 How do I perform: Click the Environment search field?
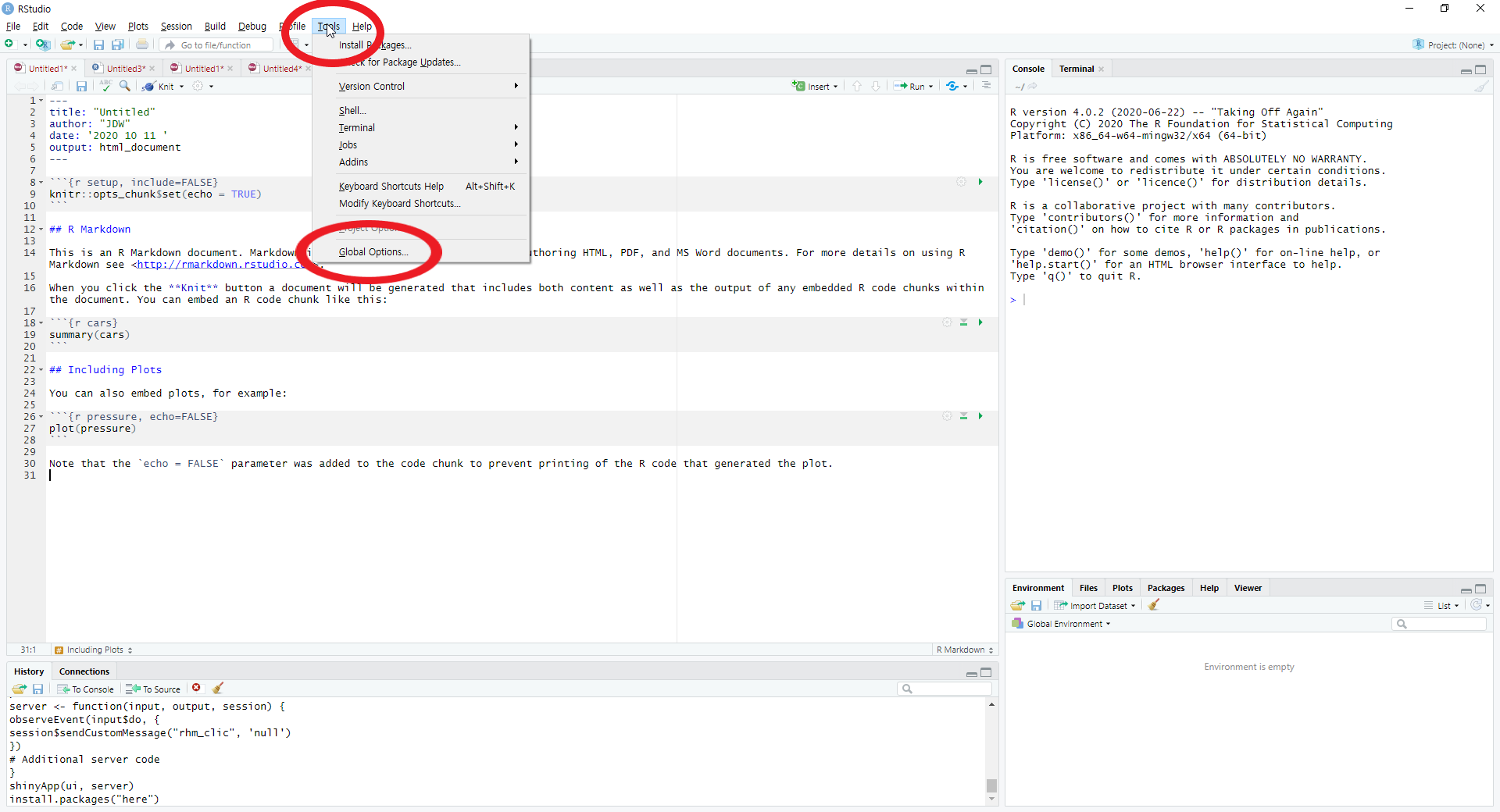1439,624
